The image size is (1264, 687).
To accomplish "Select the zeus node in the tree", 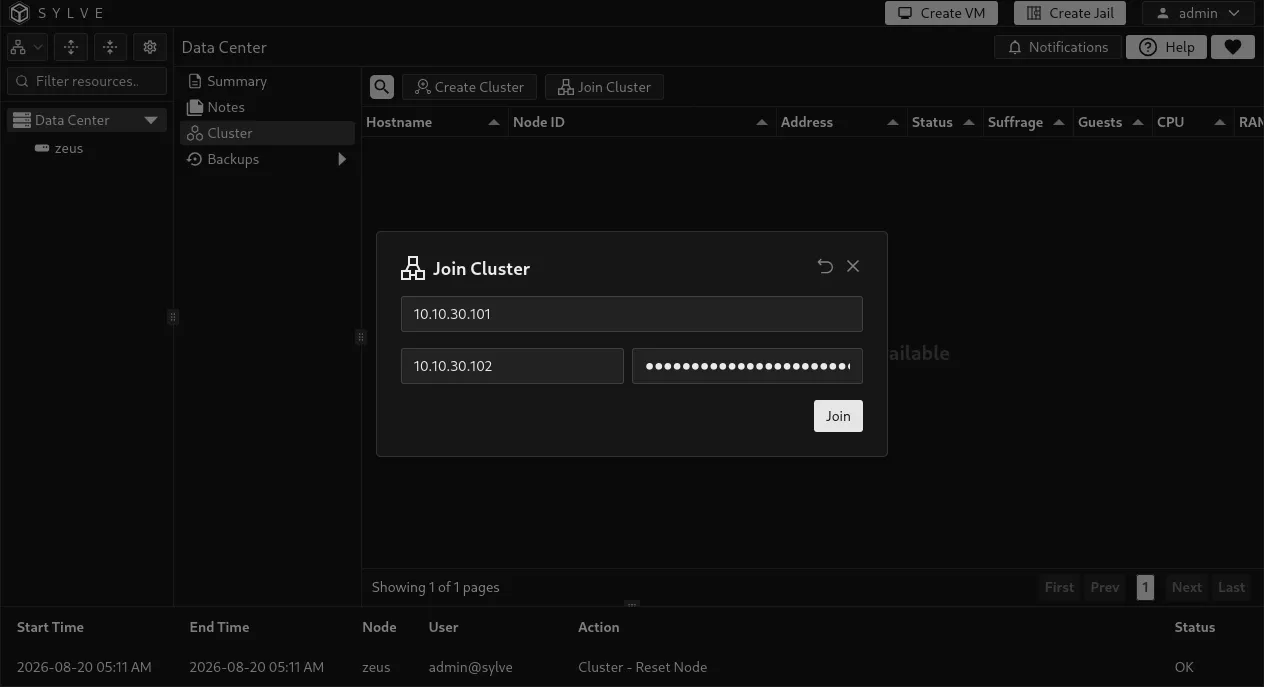I will 69,148.
